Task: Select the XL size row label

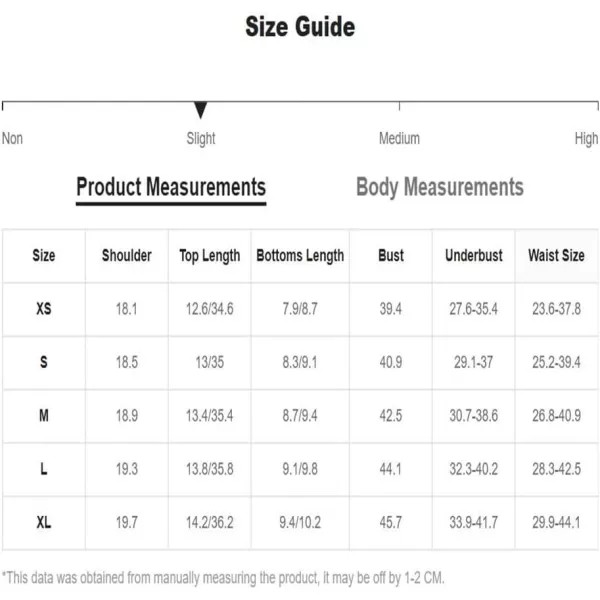Action: tap(44, 522)
